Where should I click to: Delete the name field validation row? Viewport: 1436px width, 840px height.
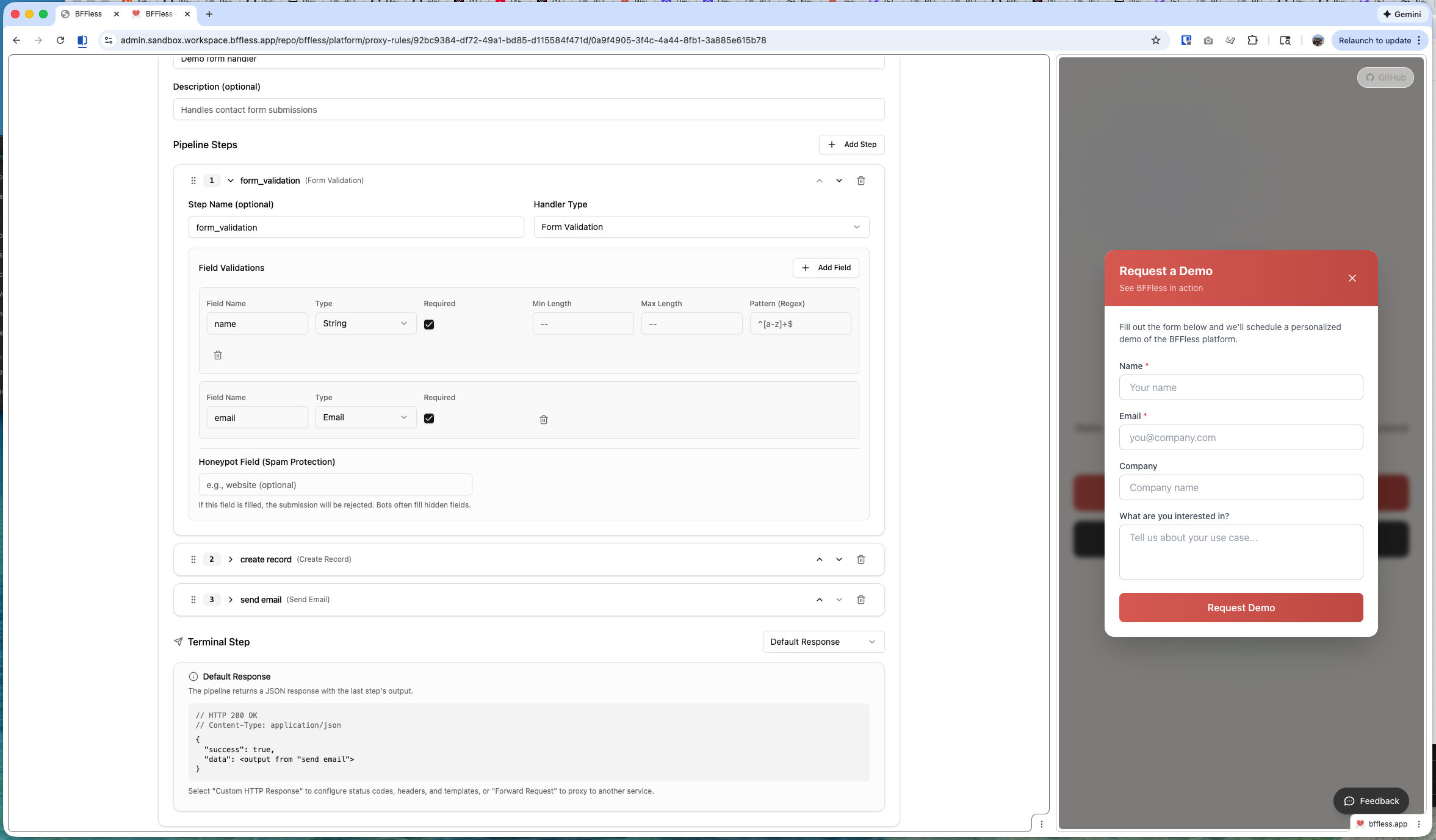(218, 355)
